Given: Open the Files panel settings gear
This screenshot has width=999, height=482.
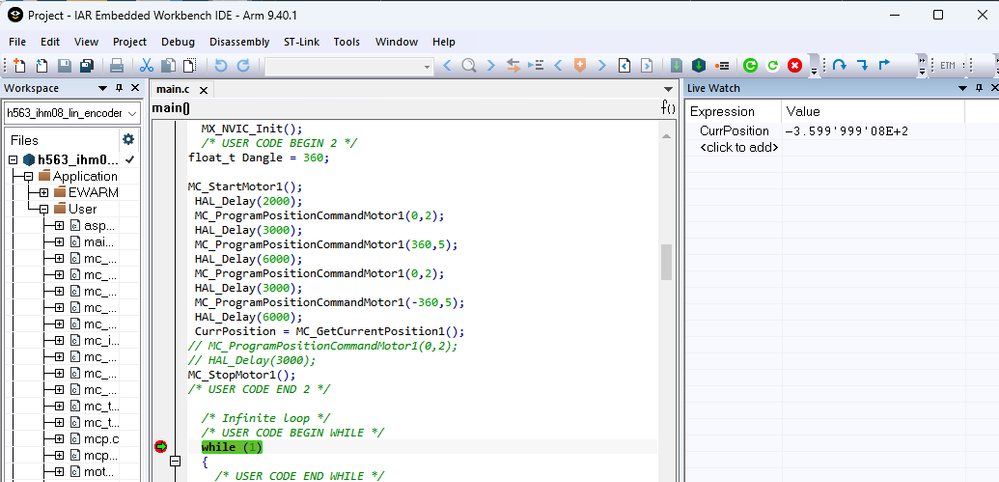Looking at the screenshot, I should (128, 139).
